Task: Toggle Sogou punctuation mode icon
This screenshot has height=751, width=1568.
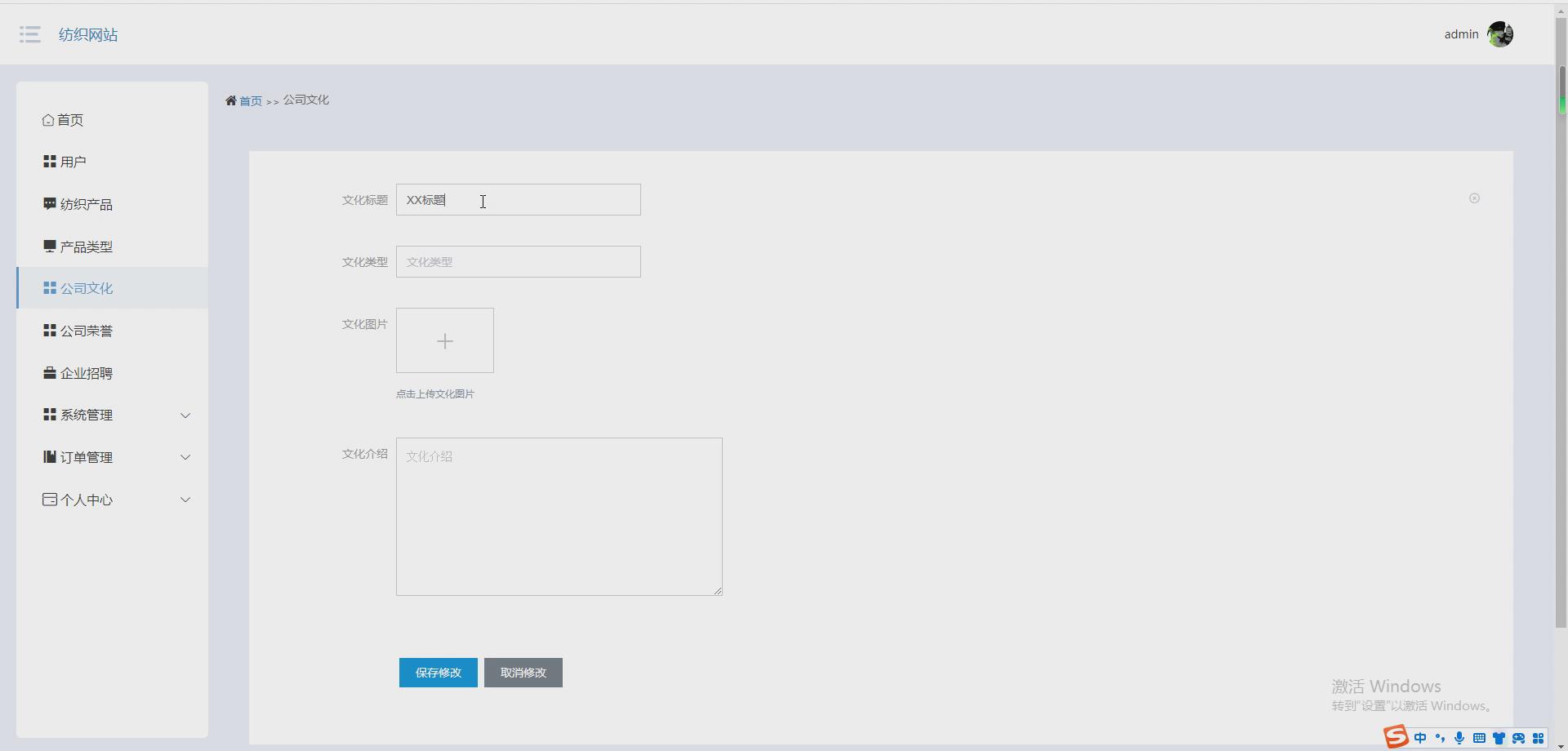Action: pos(1440,738)
